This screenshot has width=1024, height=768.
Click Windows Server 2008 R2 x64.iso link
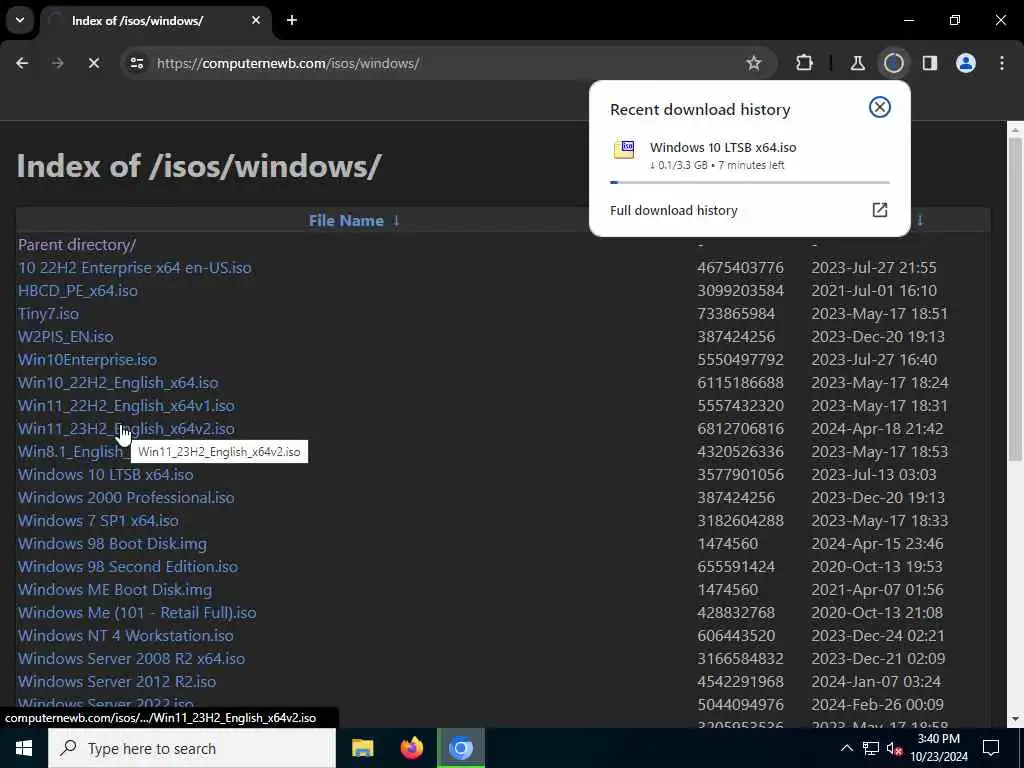point(131,658)
